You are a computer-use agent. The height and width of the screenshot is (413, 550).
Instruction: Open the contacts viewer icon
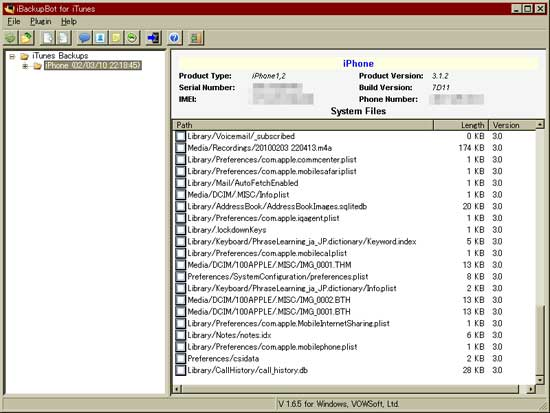click(100, 38)
